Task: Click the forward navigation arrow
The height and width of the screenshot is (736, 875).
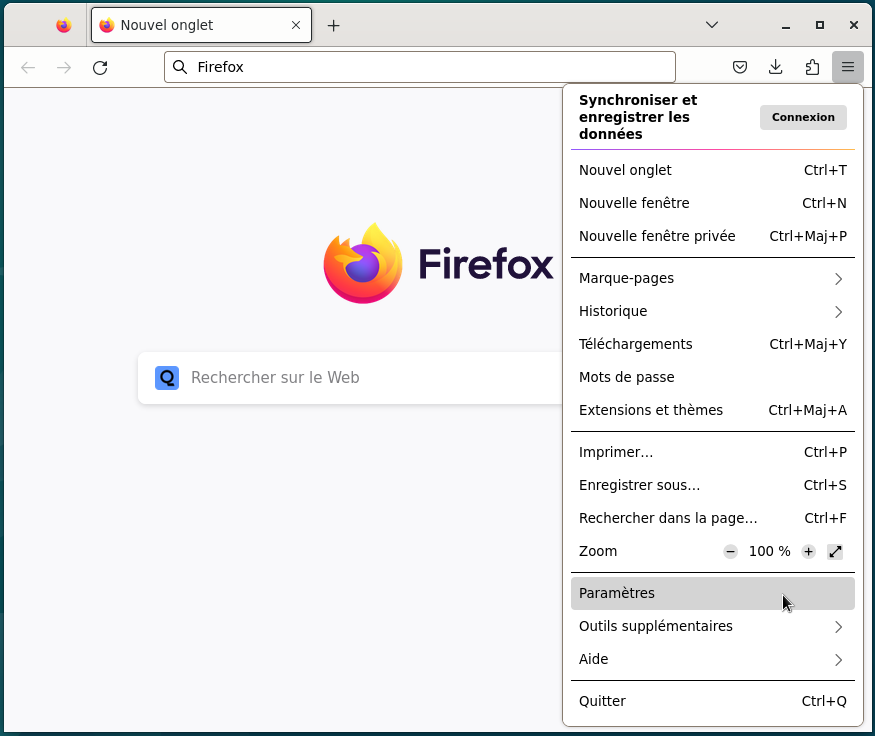Action: [64, 68]
